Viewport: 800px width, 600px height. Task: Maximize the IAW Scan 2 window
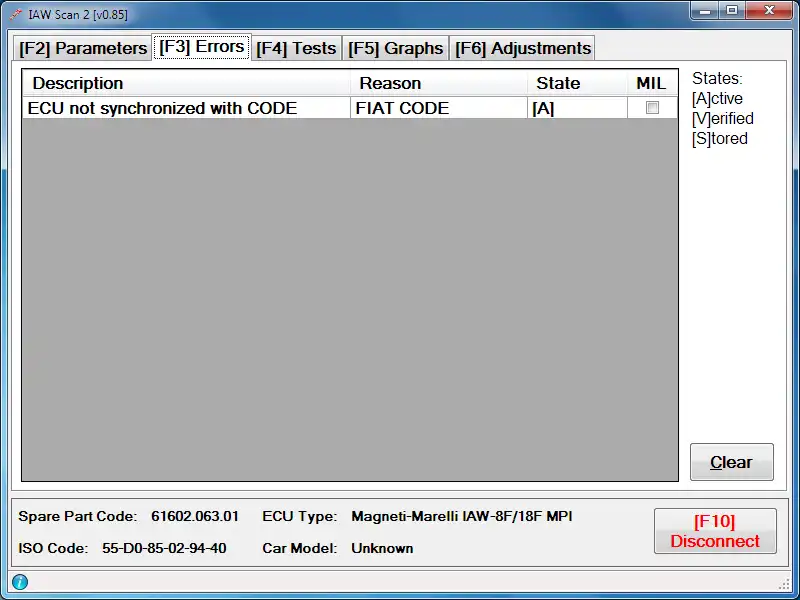click(x=732, y=11)
